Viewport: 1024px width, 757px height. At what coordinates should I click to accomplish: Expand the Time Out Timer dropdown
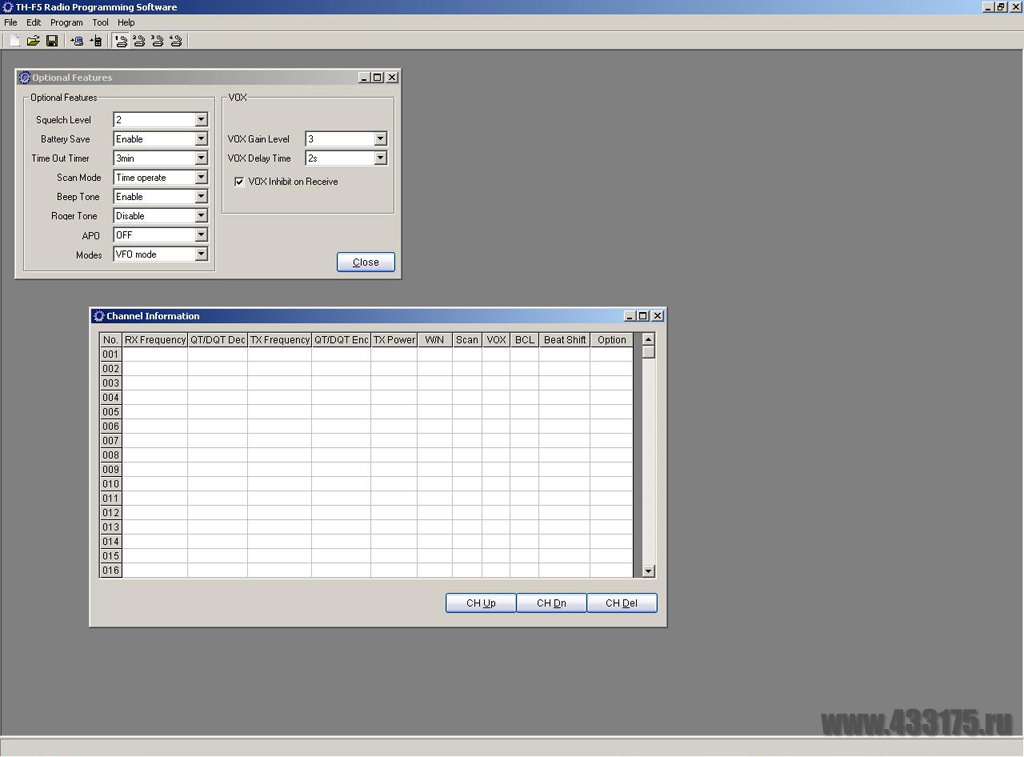[x=201, y=158]
